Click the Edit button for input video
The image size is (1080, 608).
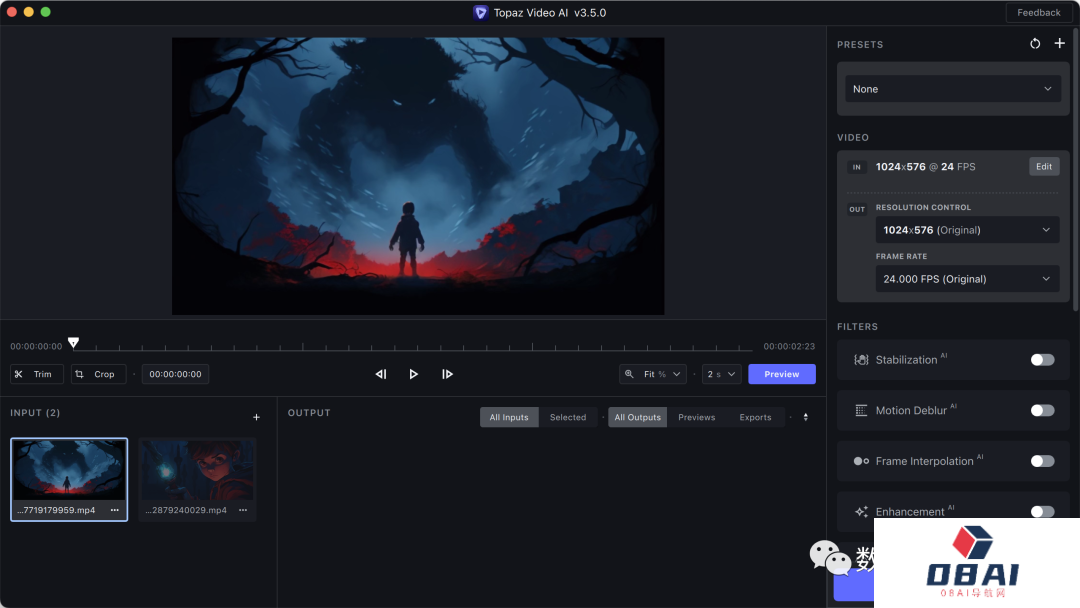[1043, 167]
